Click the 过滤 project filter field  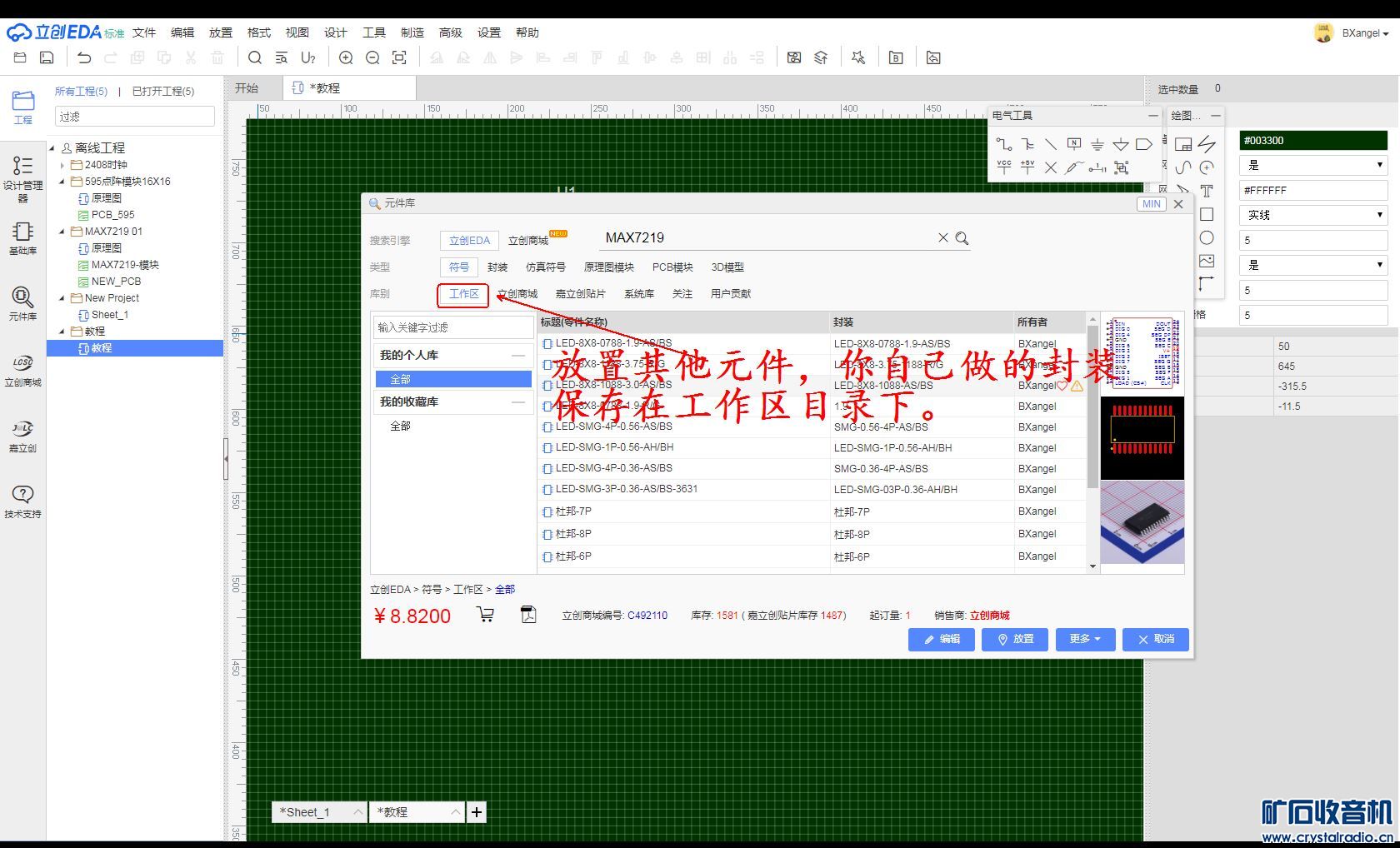pos(135,117)
